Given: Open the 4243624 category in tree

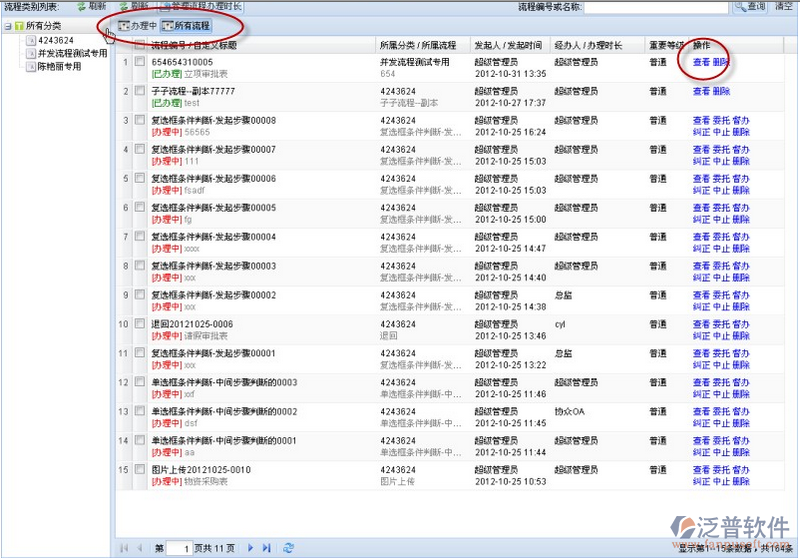Looking at the screenshot, I should [x=55, y=40].
